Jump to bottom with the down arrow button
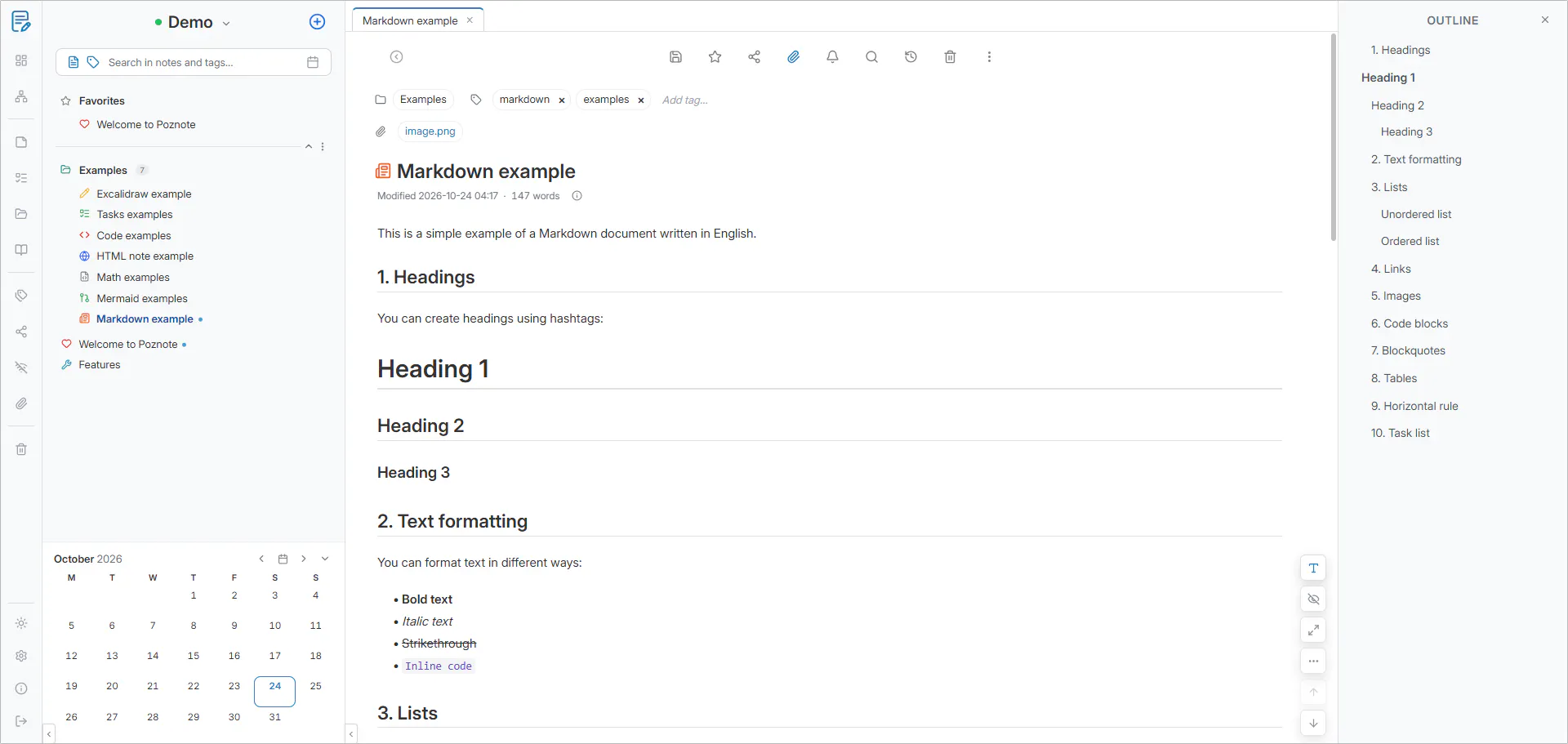The image size is (1568, 744). [1313, 724]
